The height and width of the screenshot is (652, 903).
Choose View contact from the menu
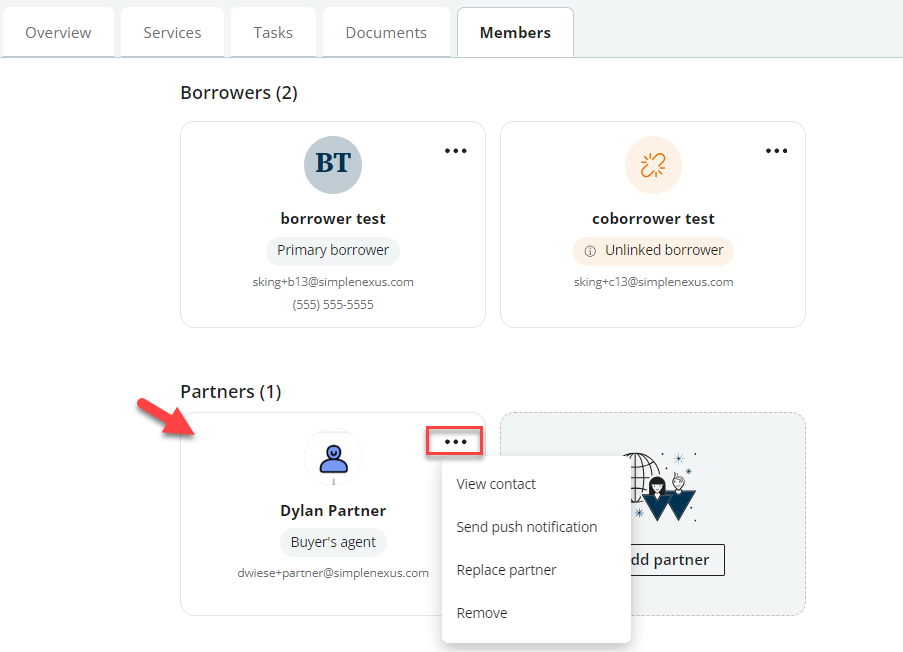496,484
